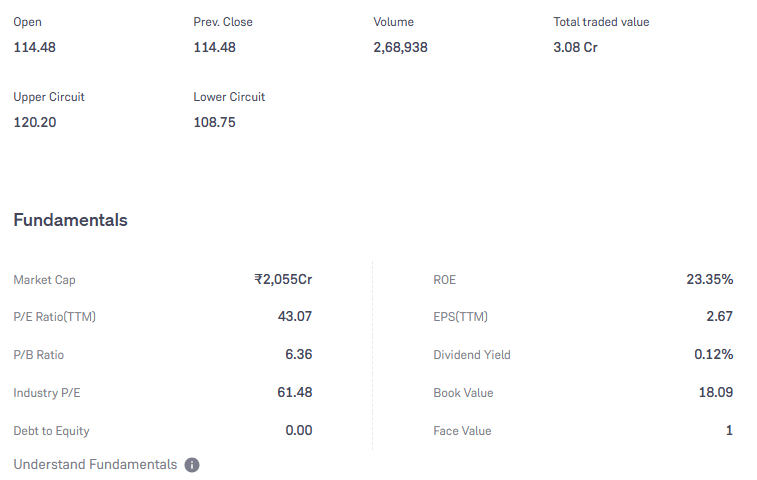Select the P/E Ratio(TTM) label
The width and height of the screenshot is (757, 480).
click(55, 317)
